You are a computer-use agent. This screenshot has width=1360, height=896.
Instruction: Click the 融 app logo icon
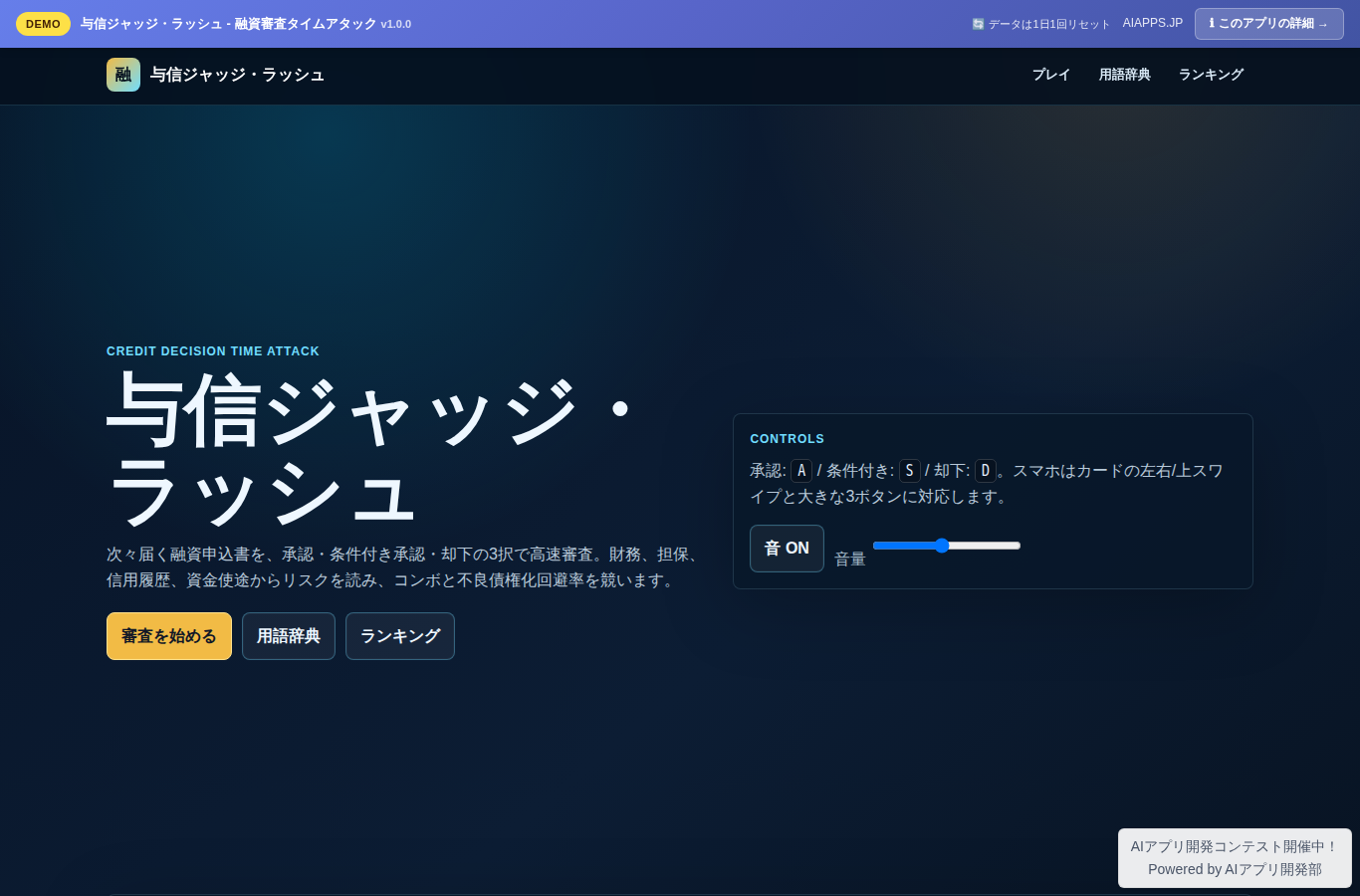click(123, 75)
